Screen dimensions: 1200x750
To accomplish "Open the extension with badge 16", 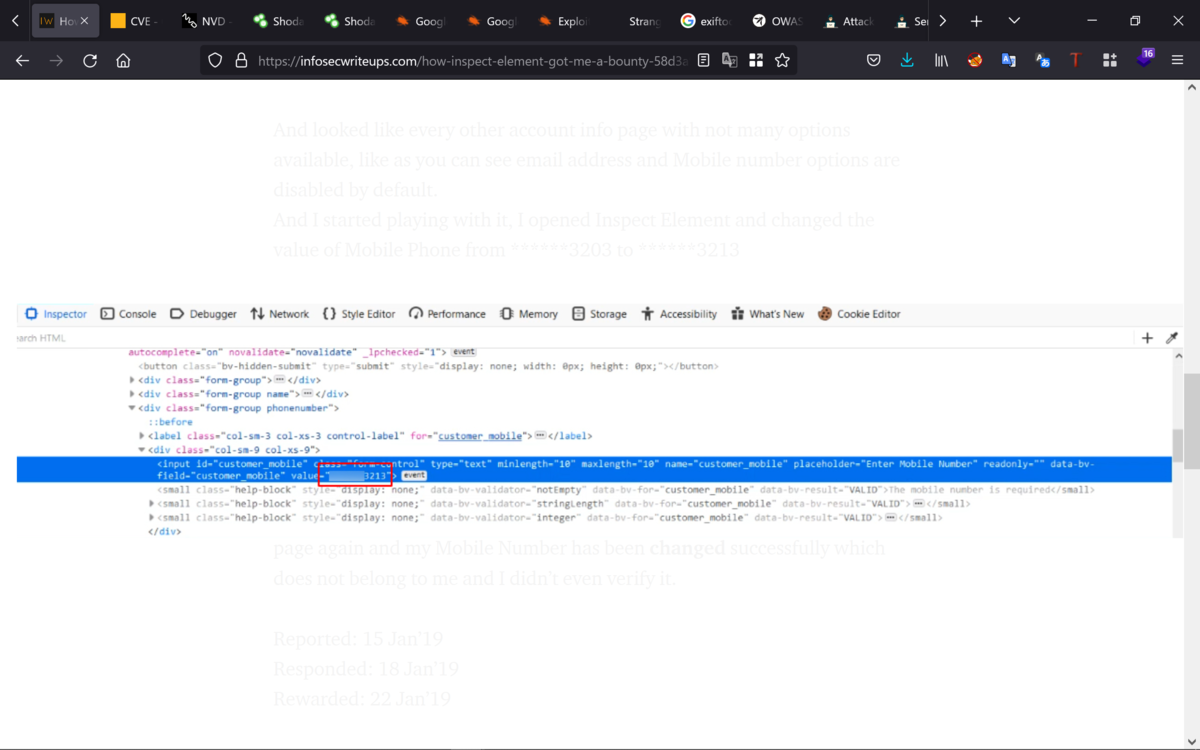I will pos(1144,60).
